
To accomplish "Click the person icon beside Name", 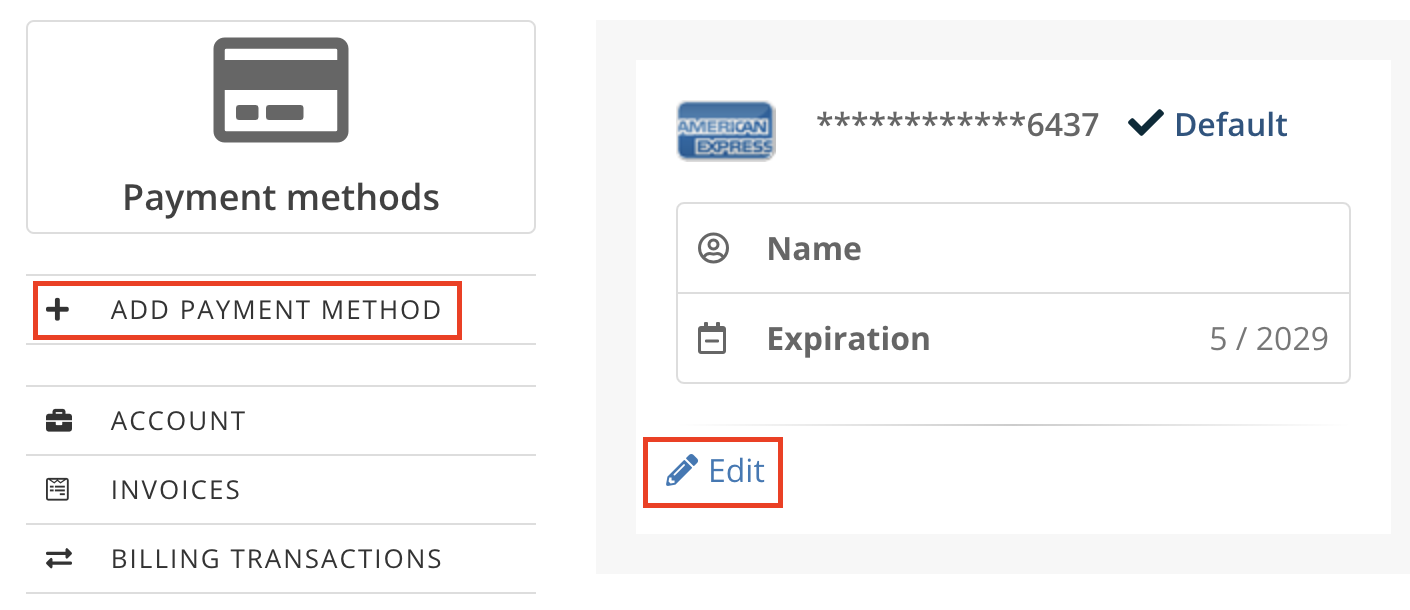I will click(x=713, y=248).
